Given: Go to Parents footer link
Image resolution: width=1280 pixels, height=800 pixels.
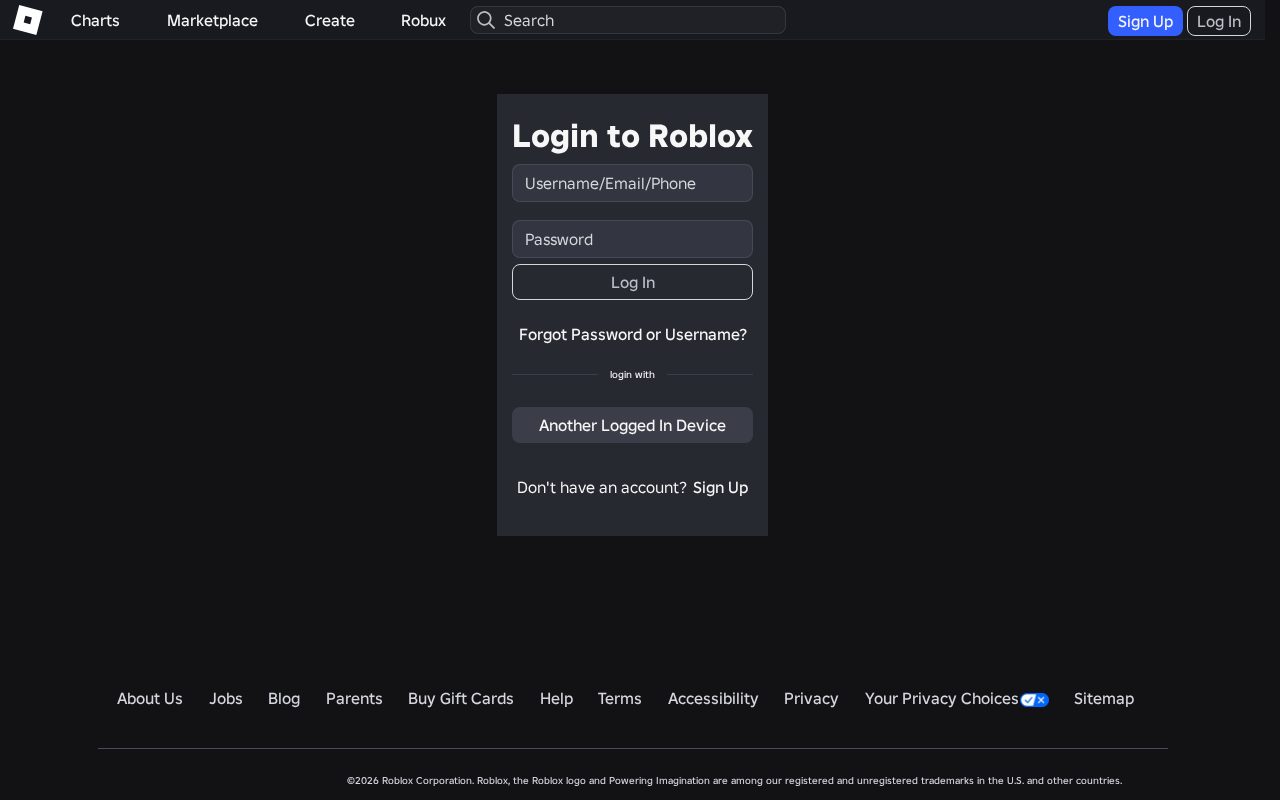Looking at the screenshot, I should pyautogui.click(x=354, y=698).
